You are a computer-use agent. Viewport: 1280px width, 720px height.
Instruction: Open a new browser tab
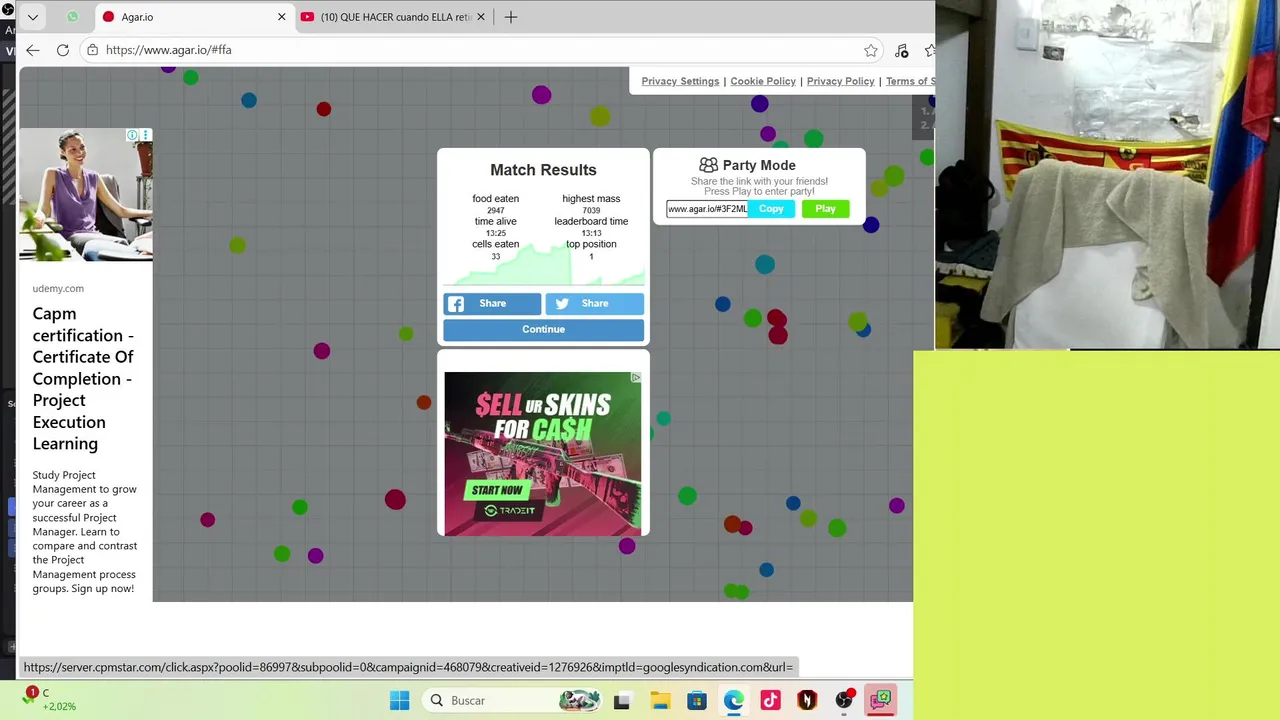pyautogui.click(x=511, y=17)
